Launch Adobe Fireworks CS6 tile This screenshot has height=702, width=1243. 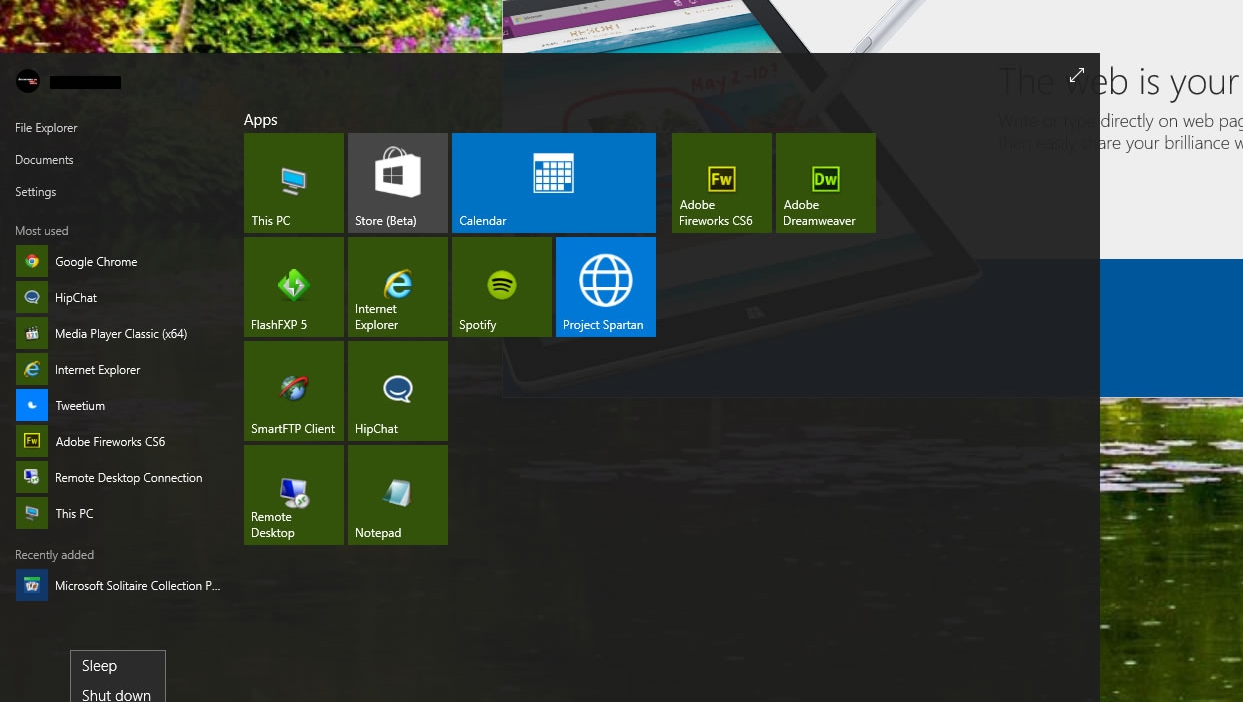722,183
